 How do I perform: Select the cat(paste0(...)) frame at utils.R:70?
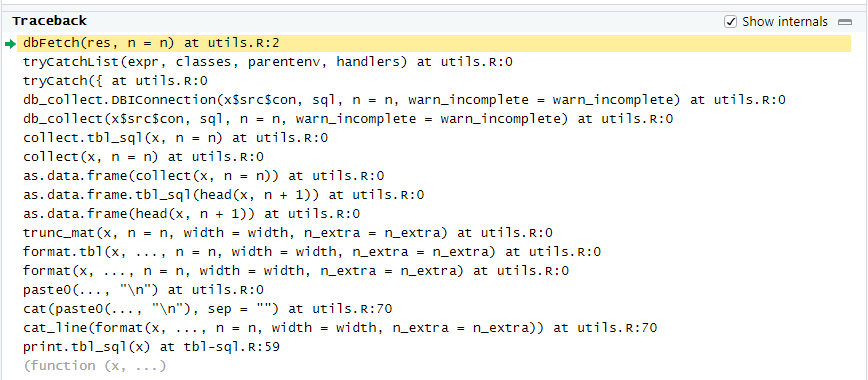(x=208, y=309)
